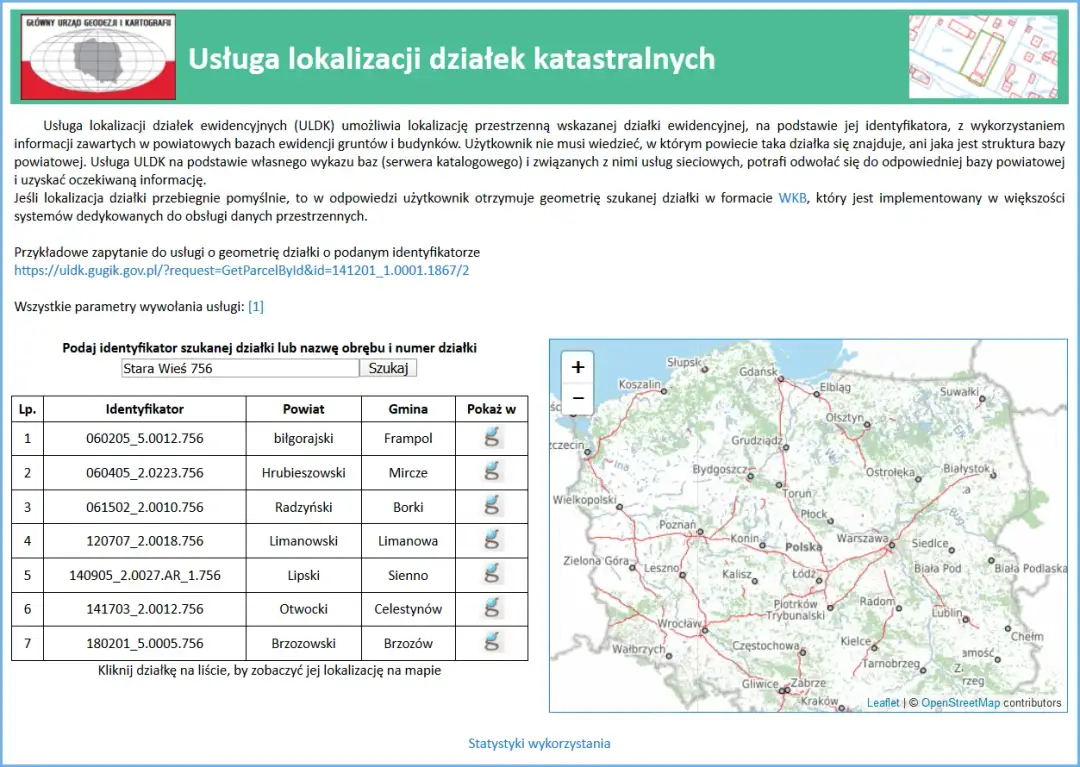This screenshot has height=767, width=1080.
Task: Open Geoportal icon for the Limanowa parcel
Action: [491, 539]
